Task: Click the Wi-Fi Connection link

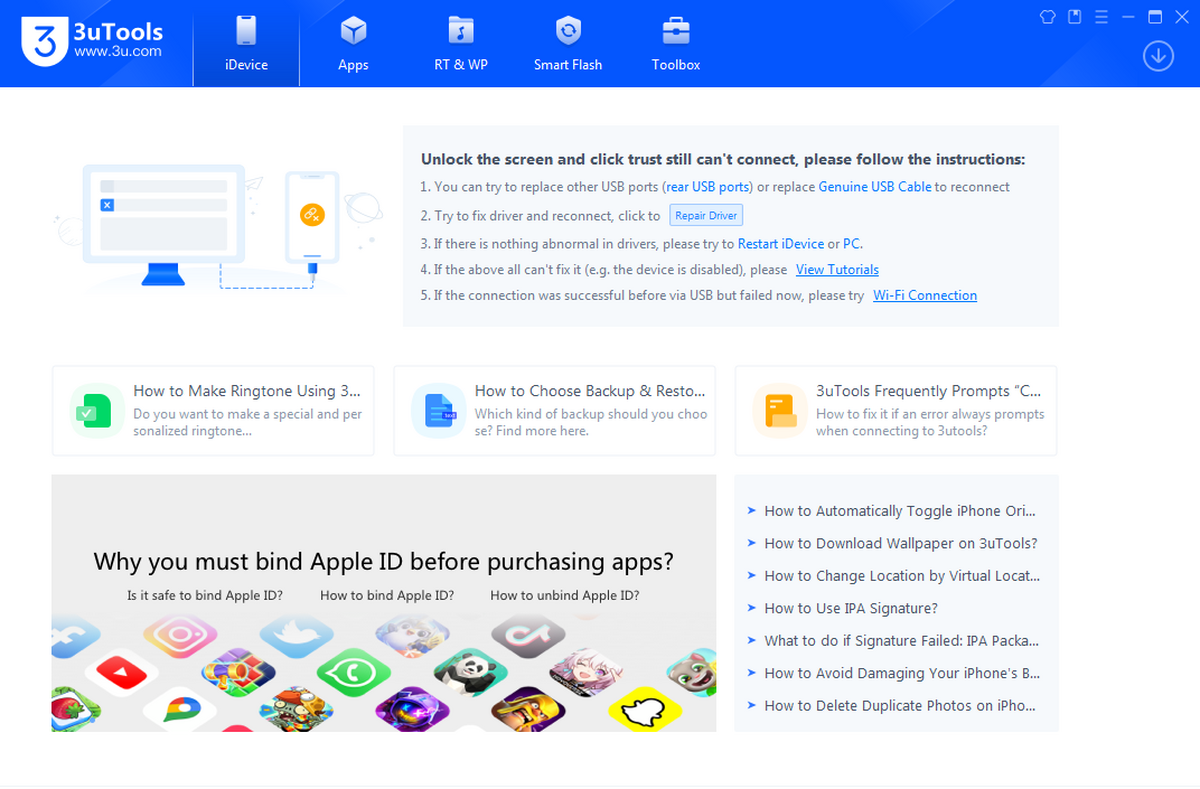Action: [x=924, y=296]
